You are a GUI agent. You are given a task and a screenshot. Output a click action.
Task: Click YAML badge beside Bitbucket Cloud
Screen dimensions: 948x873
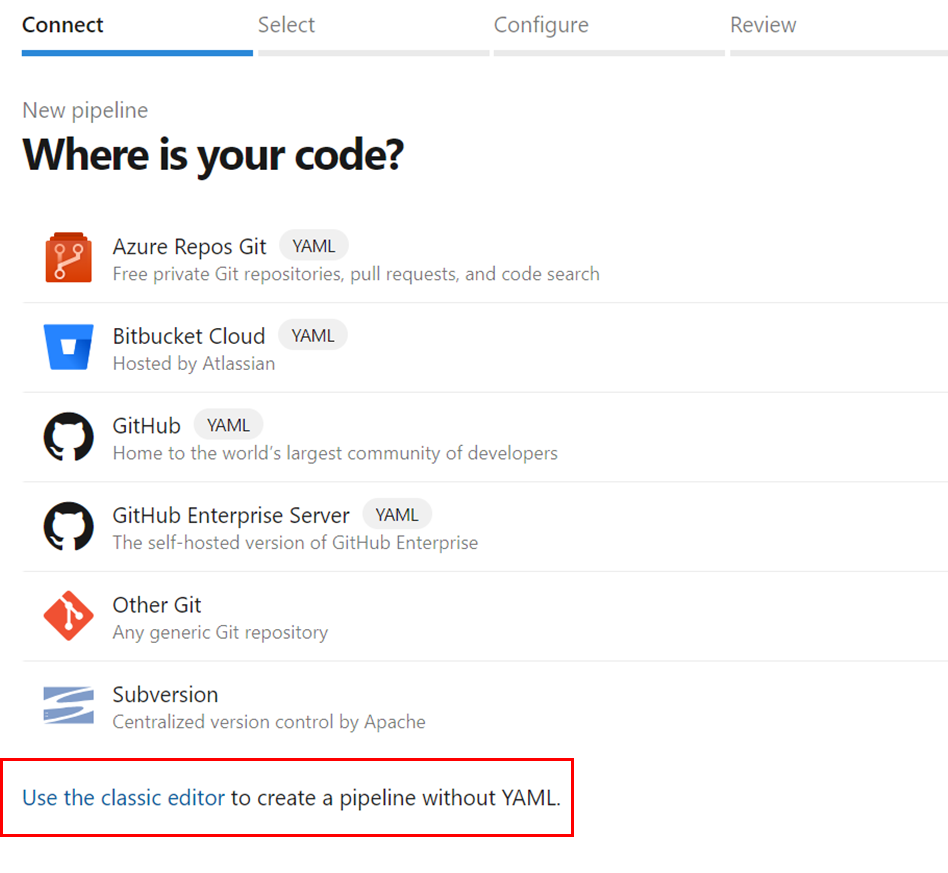click(x=313, y=335)
